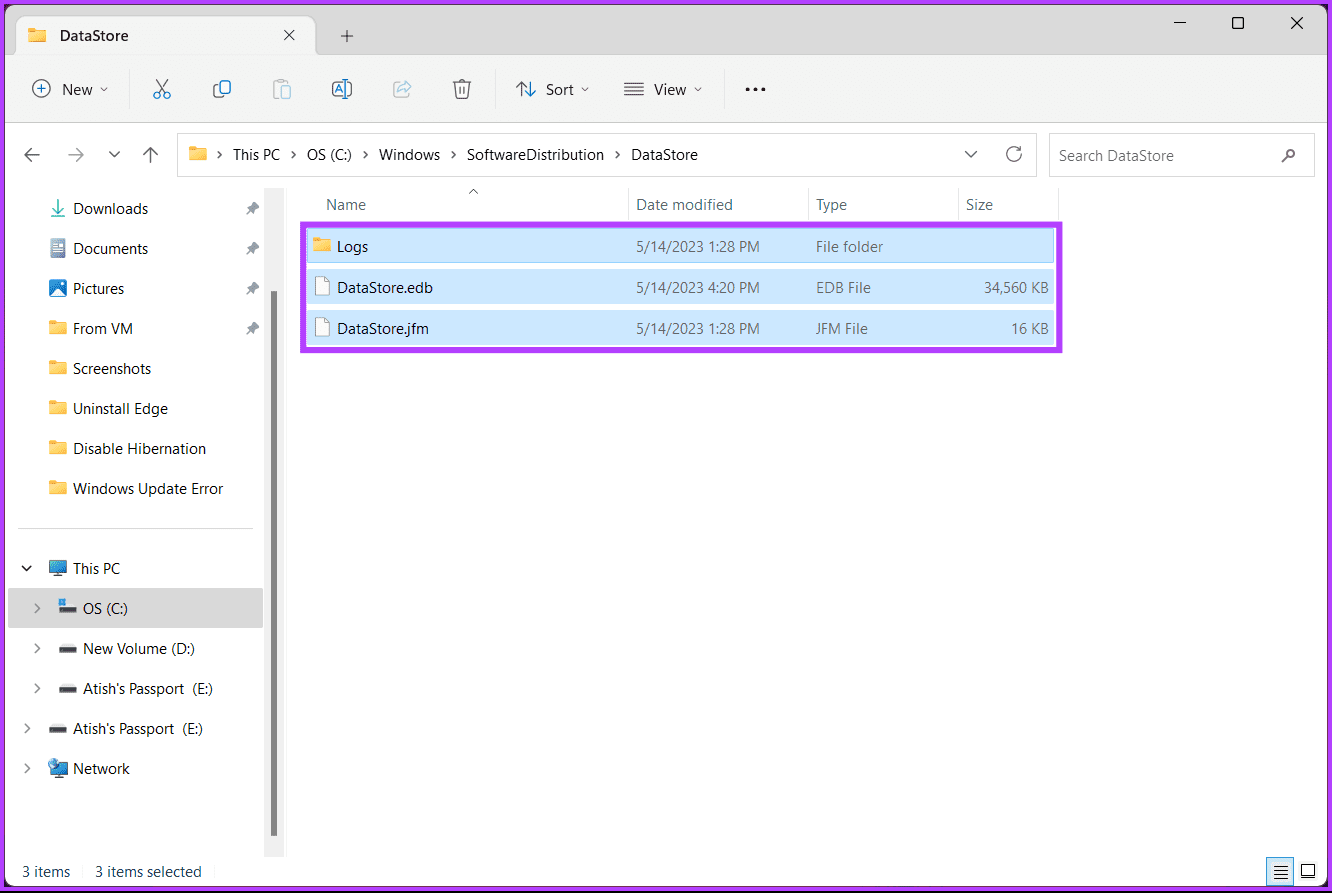
Task: Click the Cut scissors icon
Action: 162,89
